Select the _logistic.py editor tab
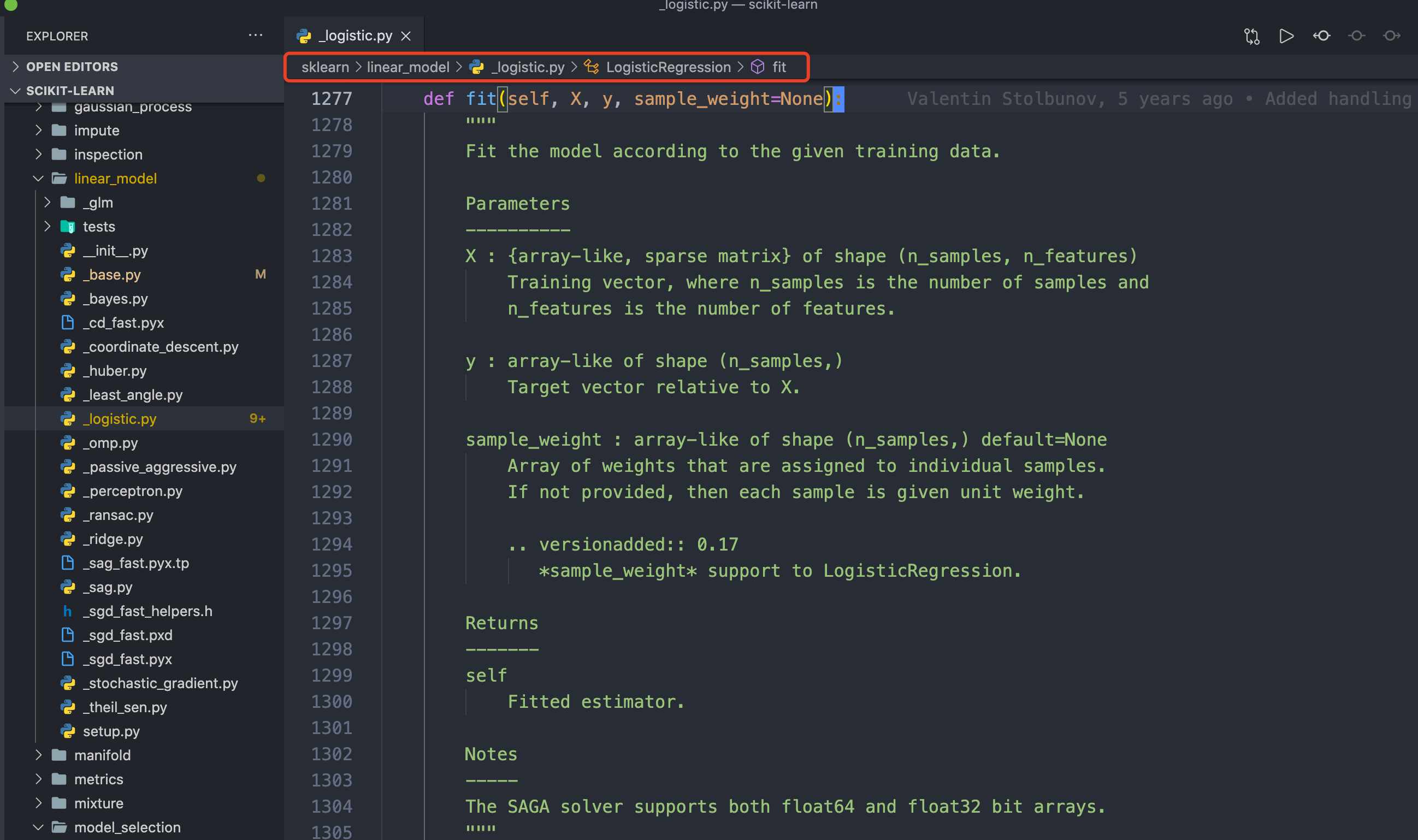1418x840 pixels. click(x=355, y=36)
